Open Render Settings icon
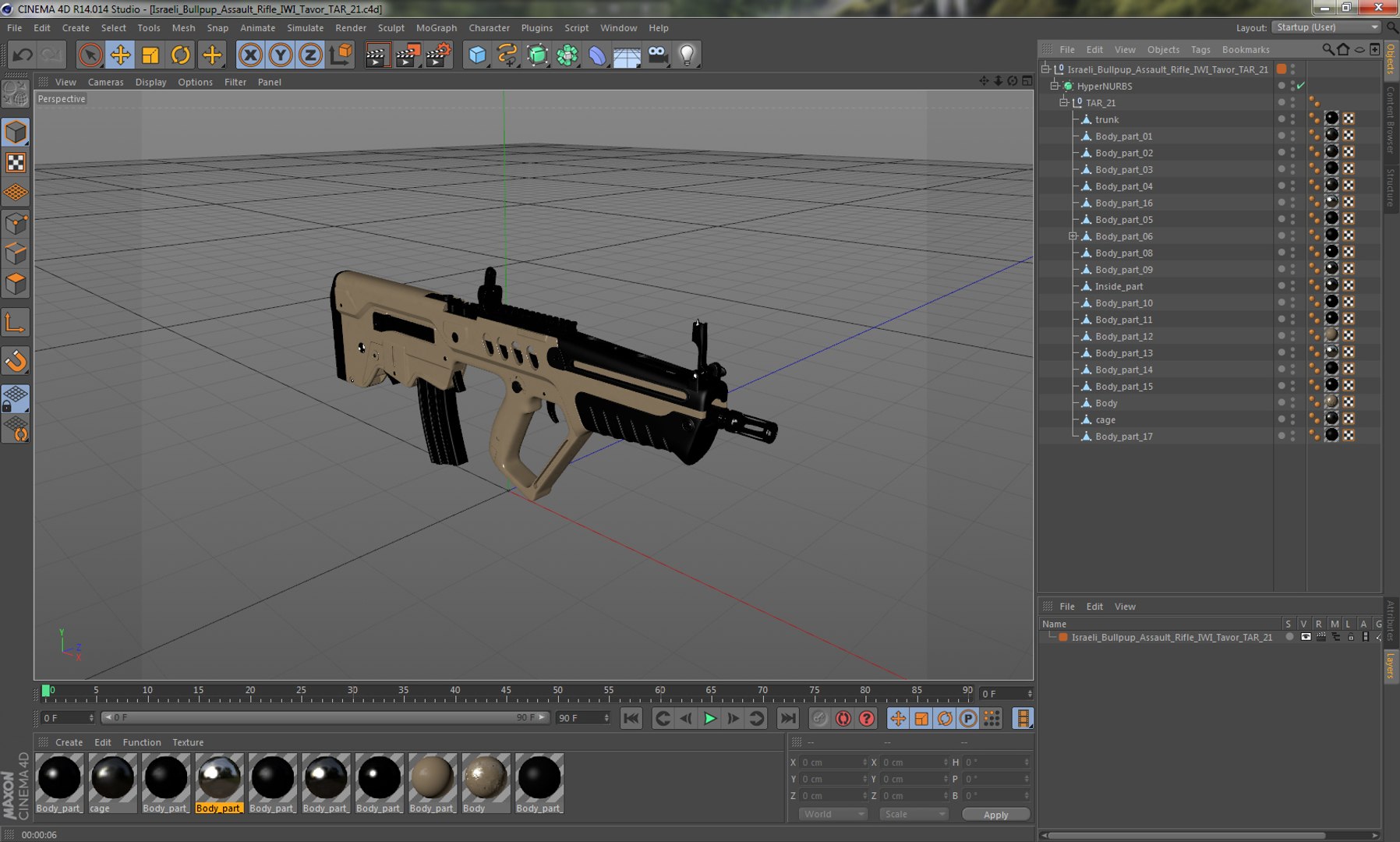The height and width of the screenshot is (842, 1400). (438, 55)
